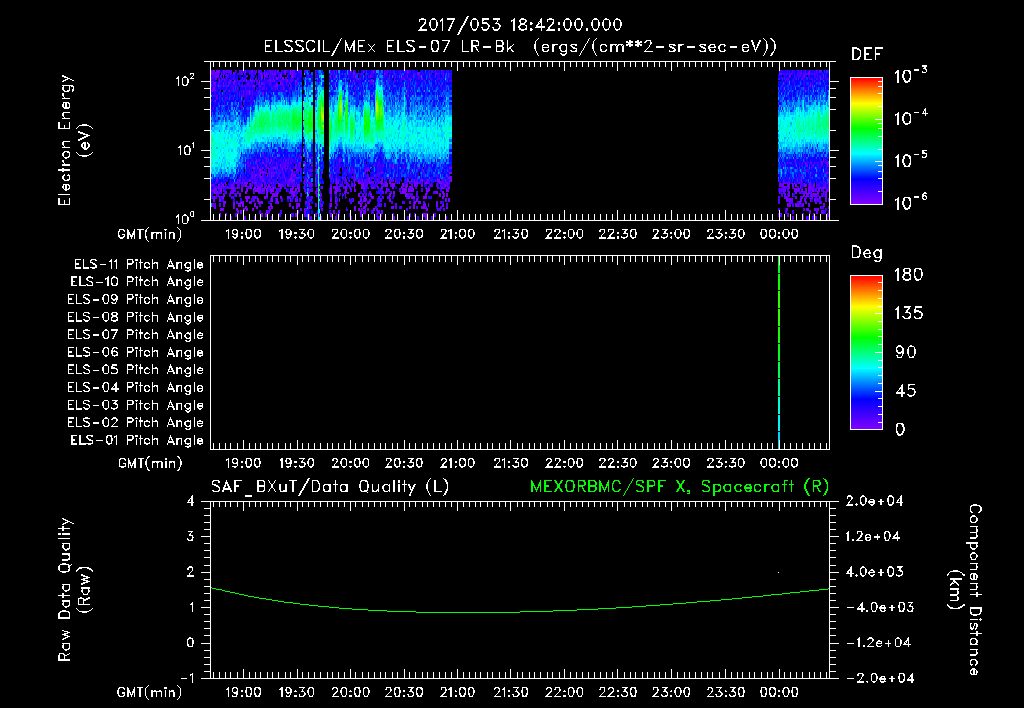Click the Component Distance (km) axis label
Image resolution: width=1024 pixels, height=708 pixels.
coord(965,590)
